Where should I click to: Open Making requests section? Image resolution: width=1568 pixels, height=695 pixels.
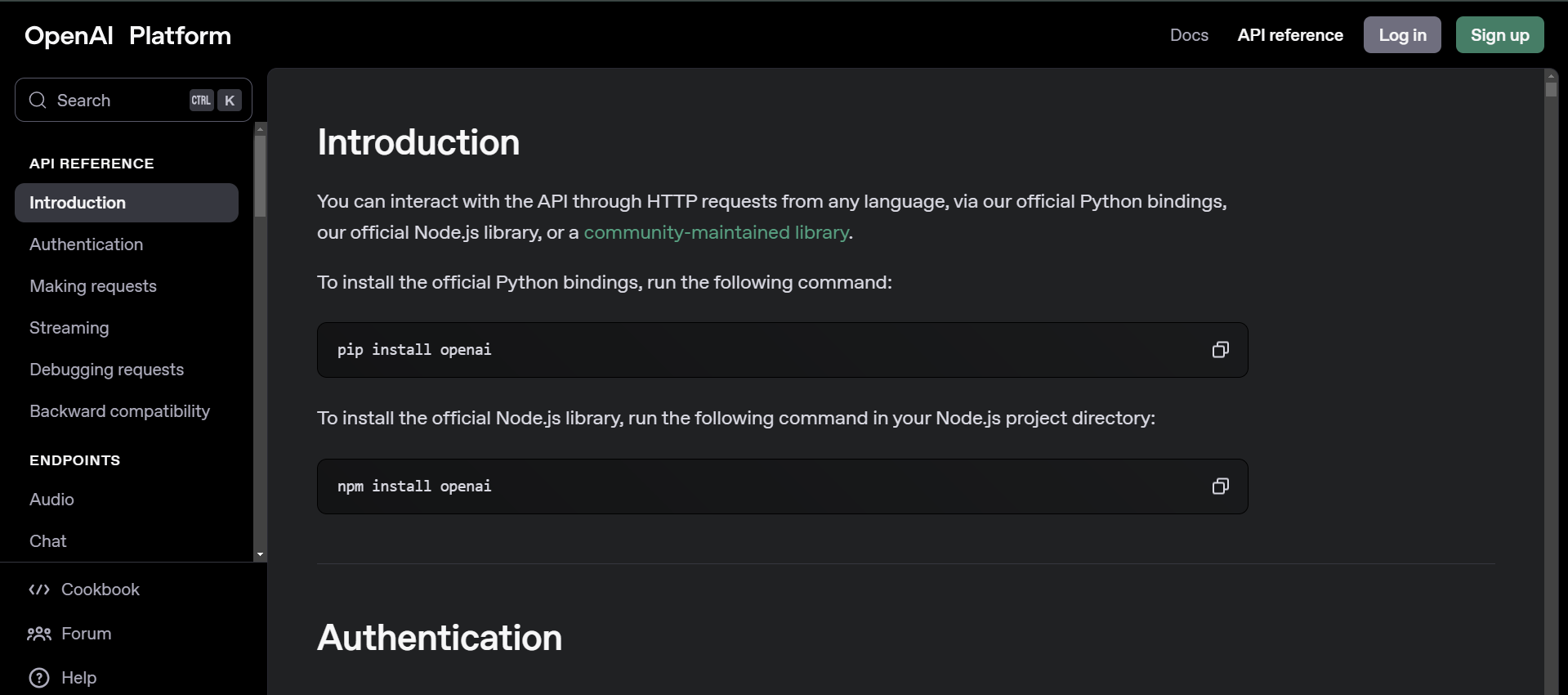click(x=93, y=286)
